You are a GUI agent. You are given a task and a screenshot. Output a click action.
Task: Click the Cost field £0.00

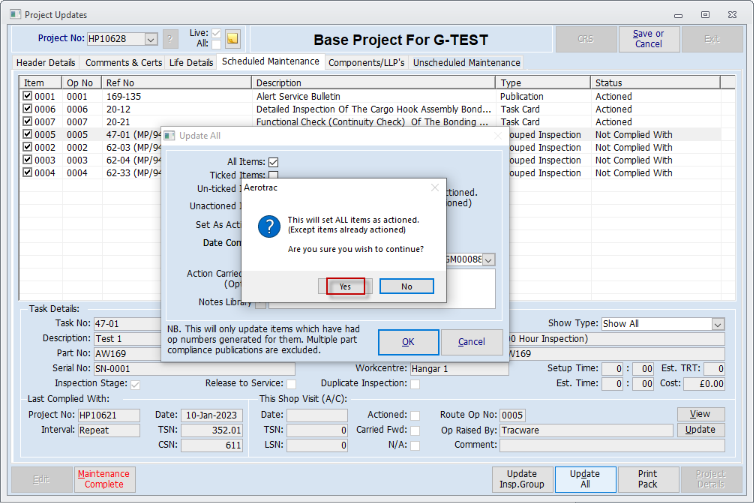pyautogui.click(x=704, y=384)
